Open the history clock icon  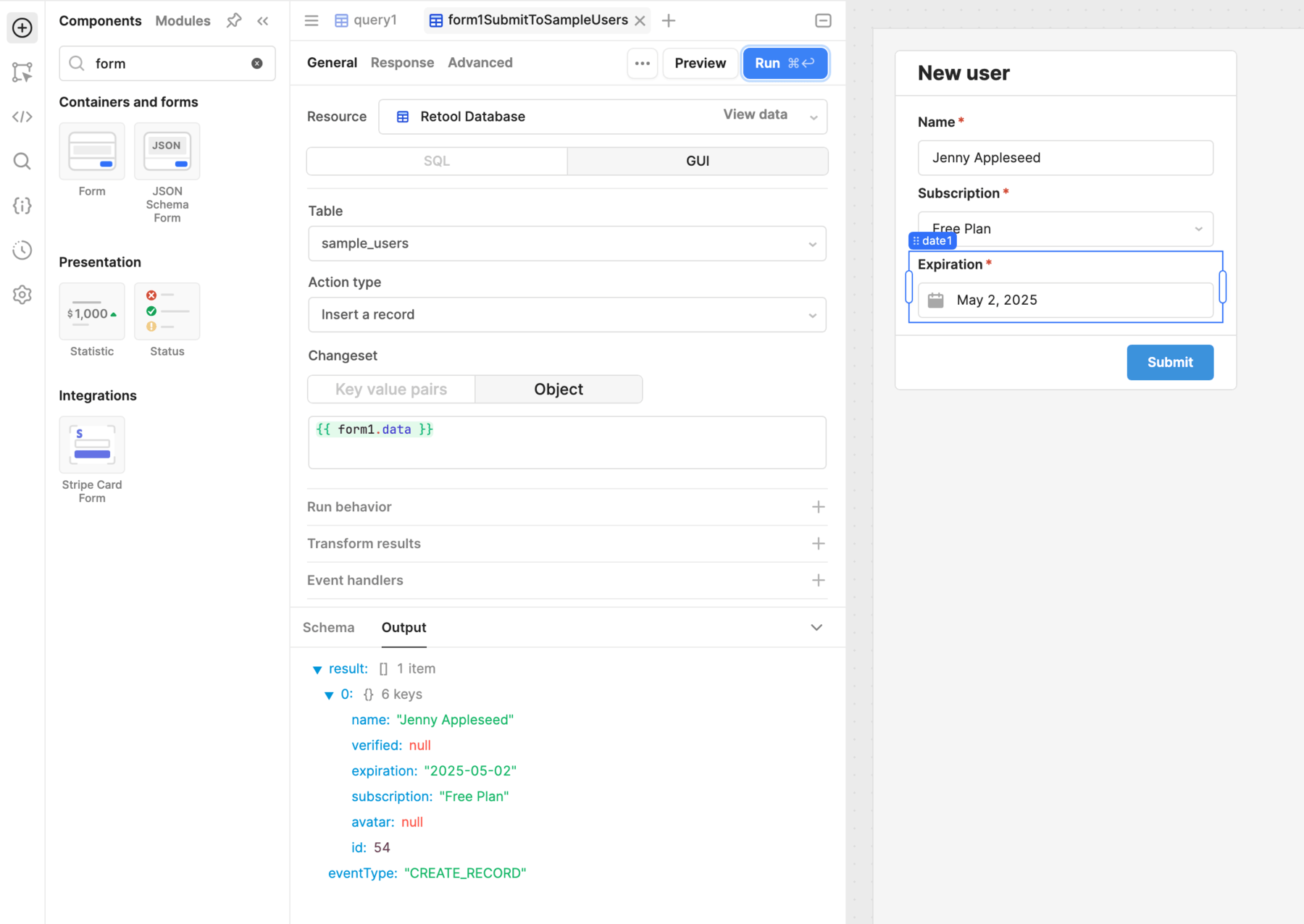(22, 250)
